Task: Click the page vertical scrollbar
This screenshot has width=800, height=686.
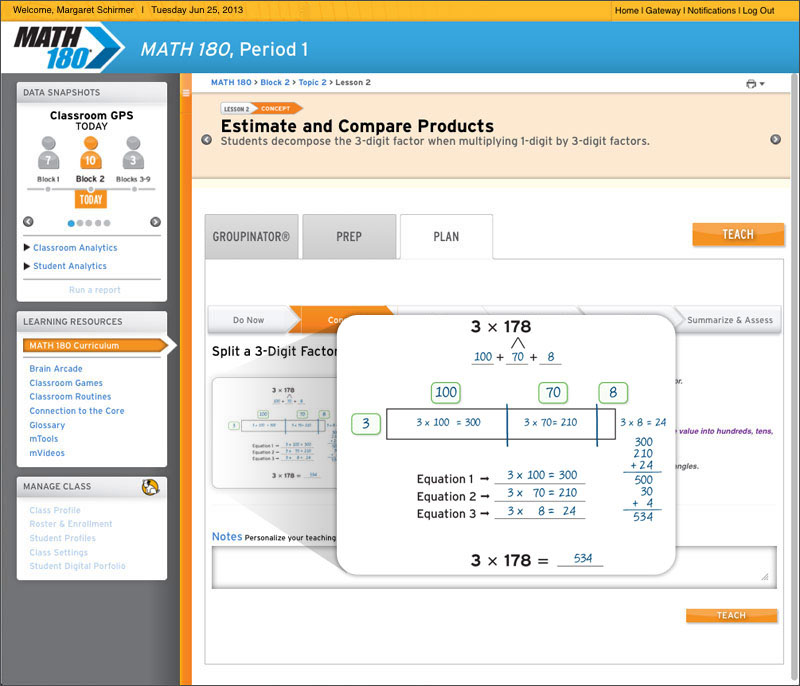Action: [x=795, y=378]
